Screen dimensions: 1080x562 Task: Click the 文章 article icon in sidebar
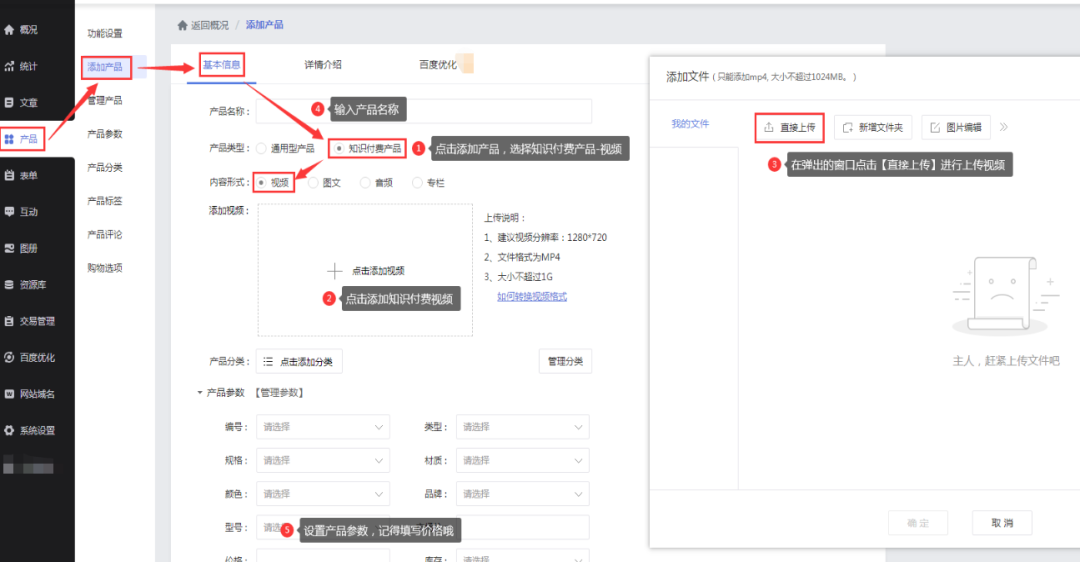coord(10,102)
